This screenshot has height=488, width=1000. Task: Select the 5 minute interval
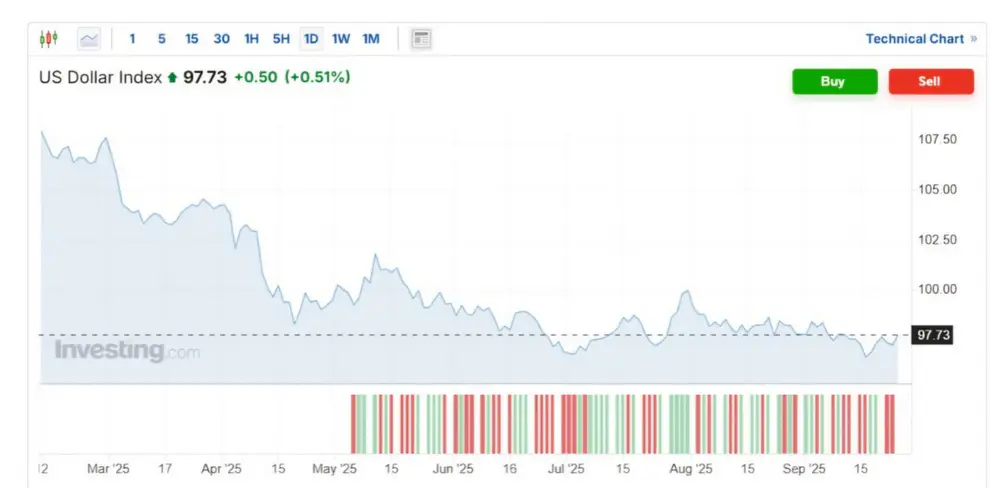click(x=161, y=39)
